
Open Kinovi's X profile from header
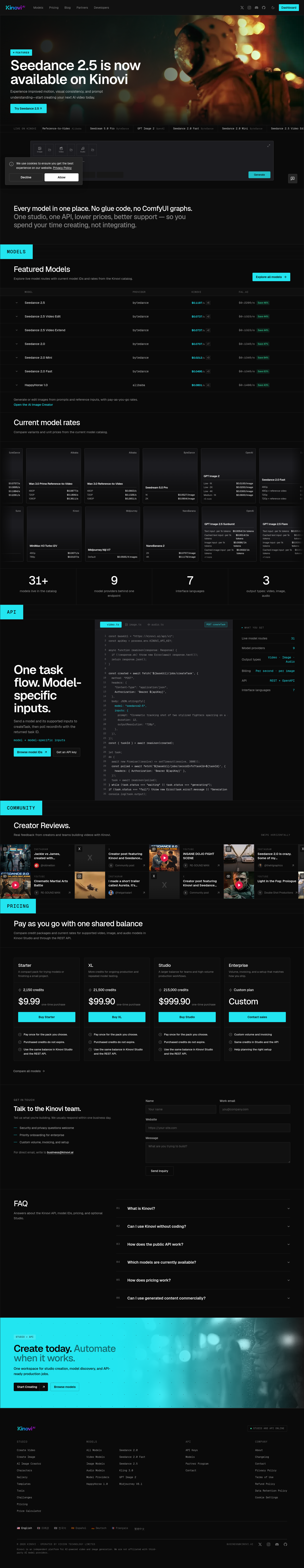coord(242,8)
